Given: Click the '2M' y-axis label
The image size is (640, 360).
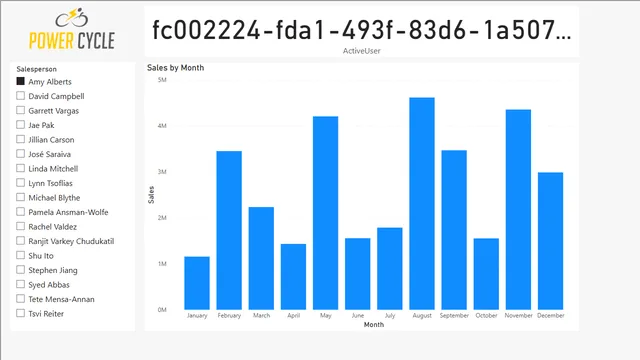Looking at the screenshot, I should tap(162, 218).
